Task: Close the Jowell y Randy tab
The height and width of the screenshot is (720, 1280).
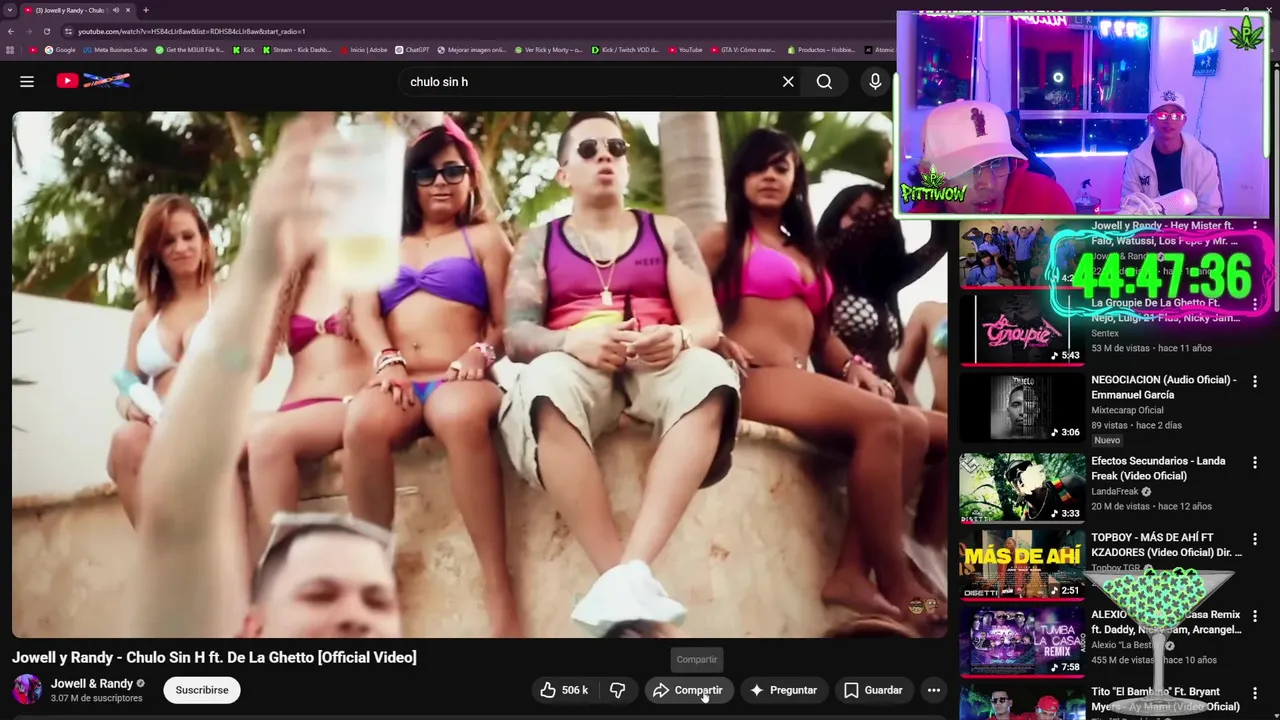Action: 128,10
